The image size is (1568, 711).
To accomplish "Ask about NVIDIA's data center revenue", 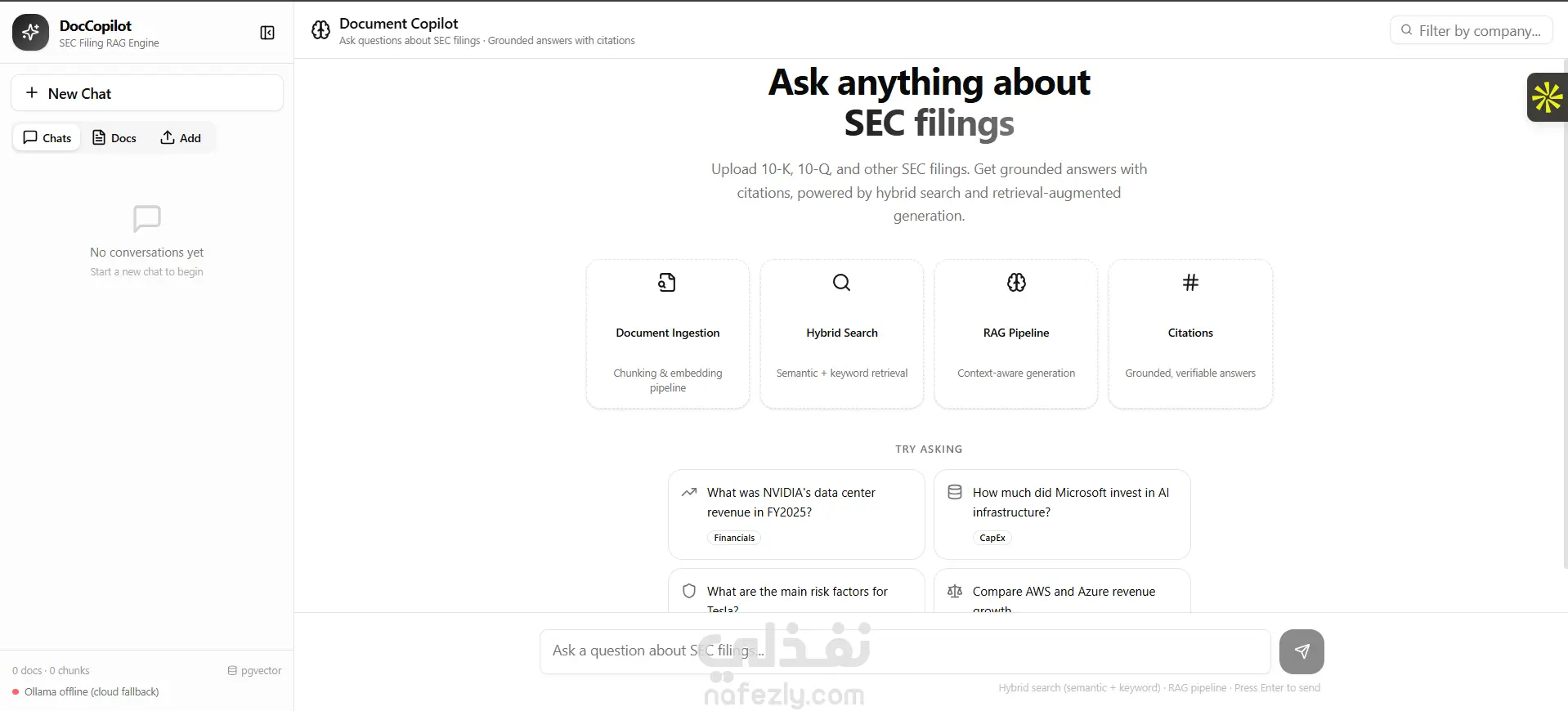I will pos(796,514).
